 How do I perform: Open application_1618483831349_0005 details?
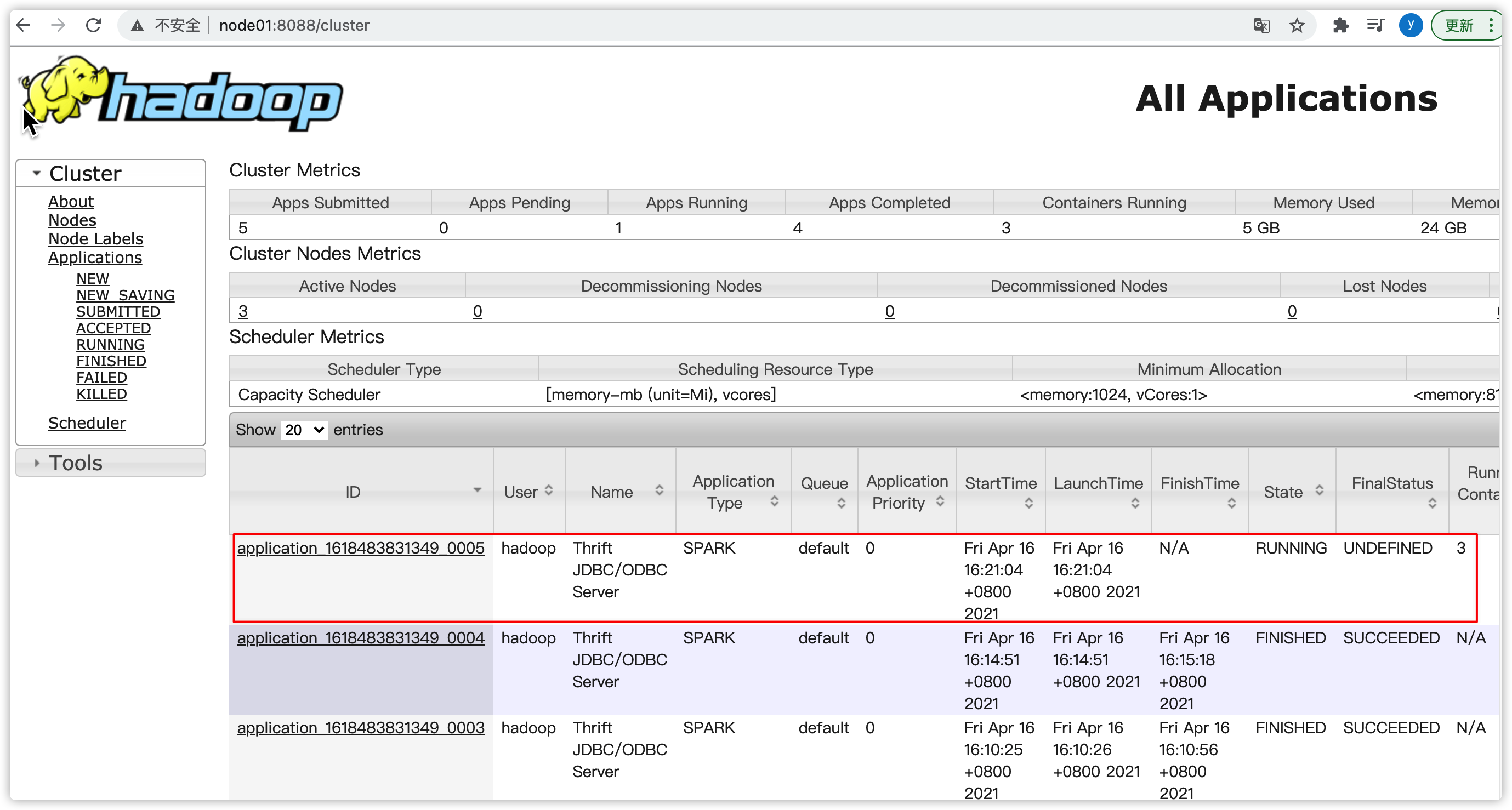tap(361, 547)
